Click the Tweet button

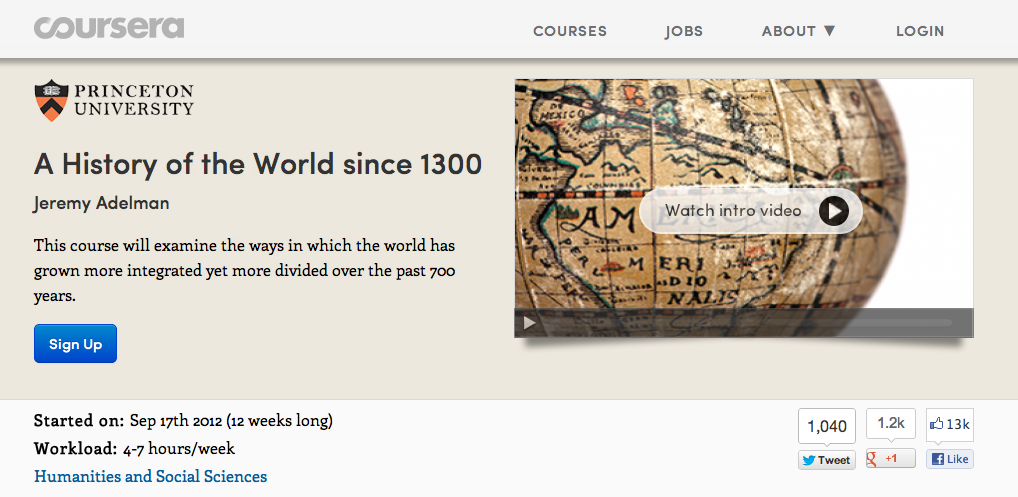point(826,460)
